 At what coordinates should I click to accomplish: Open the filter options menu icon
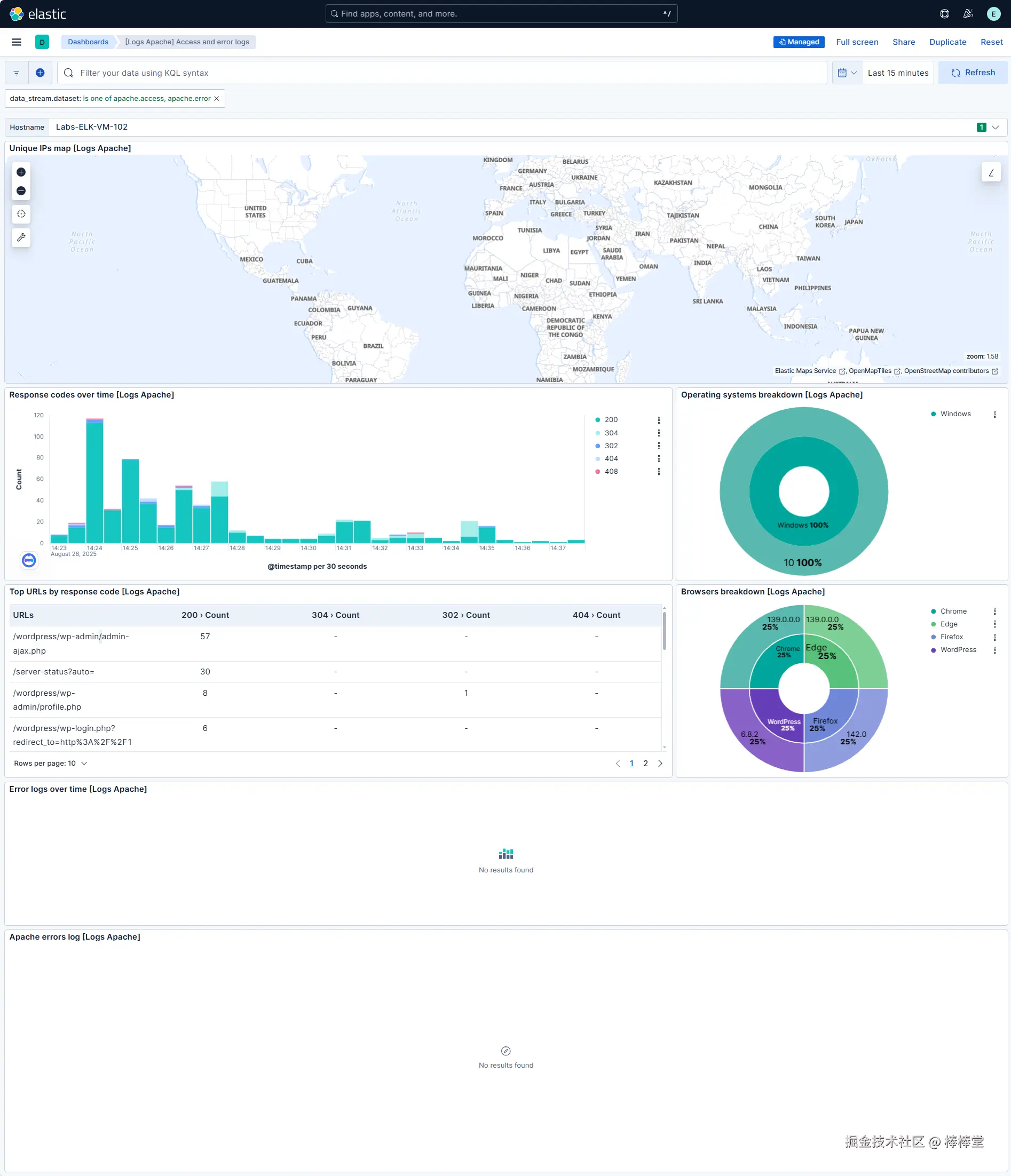click(x=17, y=73)
